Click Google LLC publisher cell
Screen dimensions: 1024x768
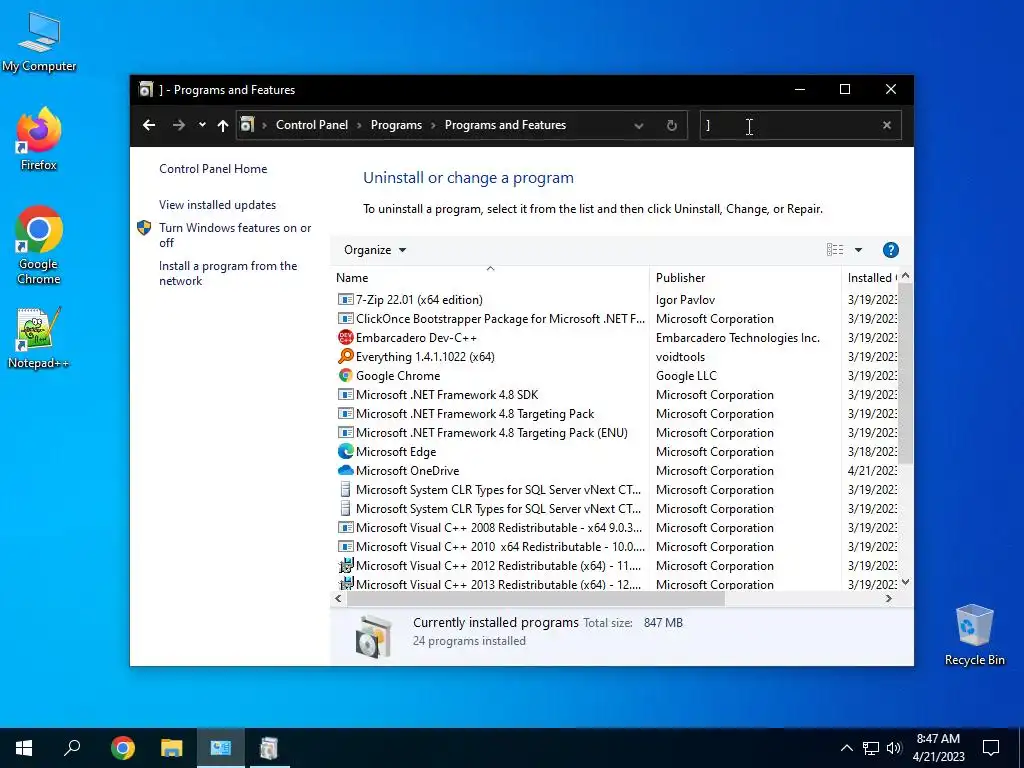pos(686,376)
